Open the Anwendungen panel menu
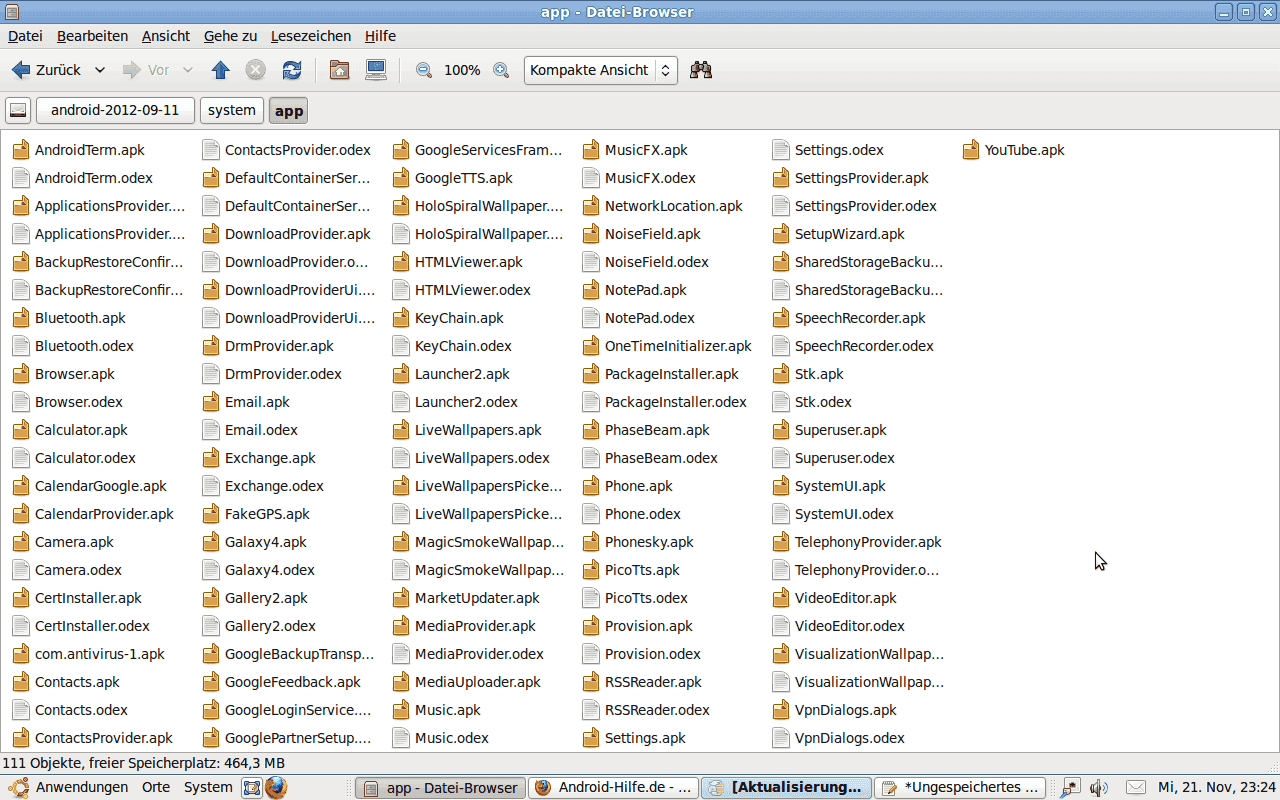1280x800 pixels. point(70,787)
